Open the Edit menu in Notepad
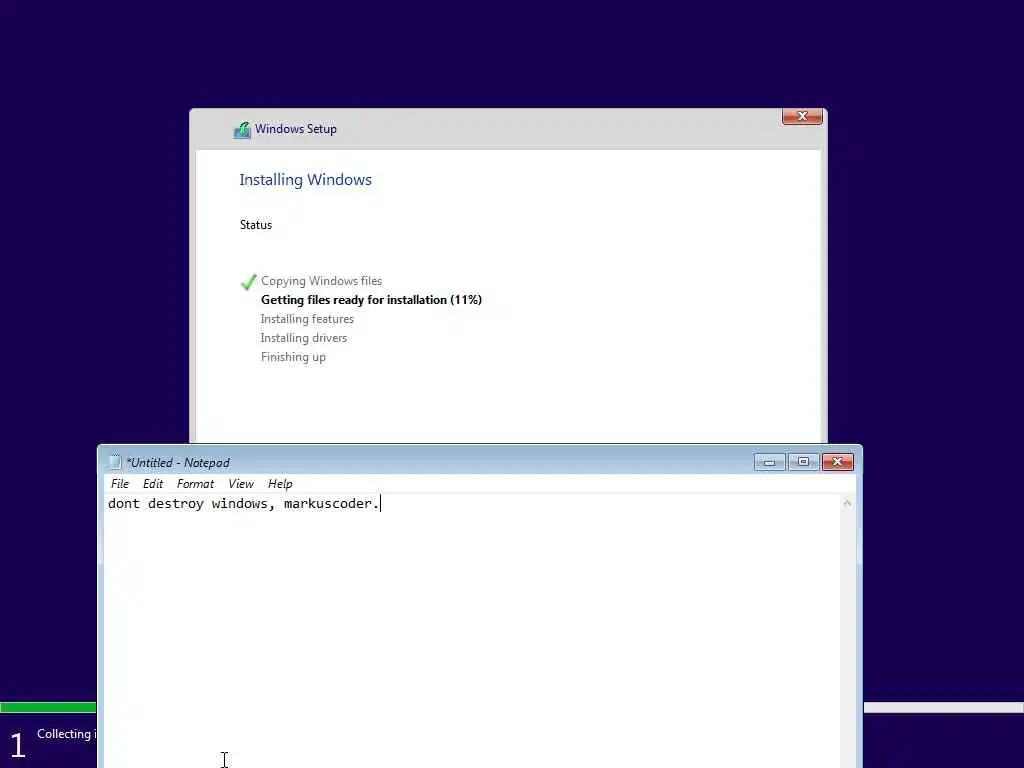This screenshot has width=1024, height=768. [153, 484]
